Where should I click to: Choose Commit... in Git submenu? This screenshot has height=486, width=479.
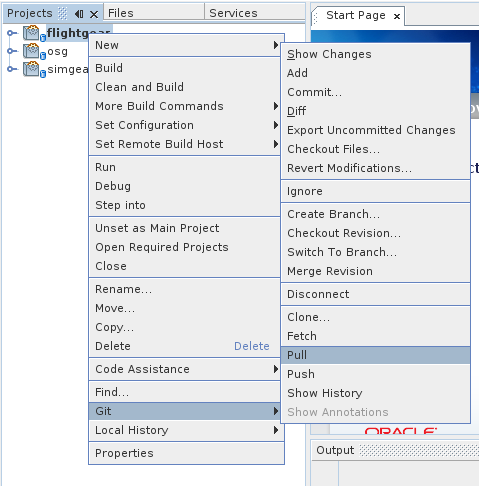376,92
